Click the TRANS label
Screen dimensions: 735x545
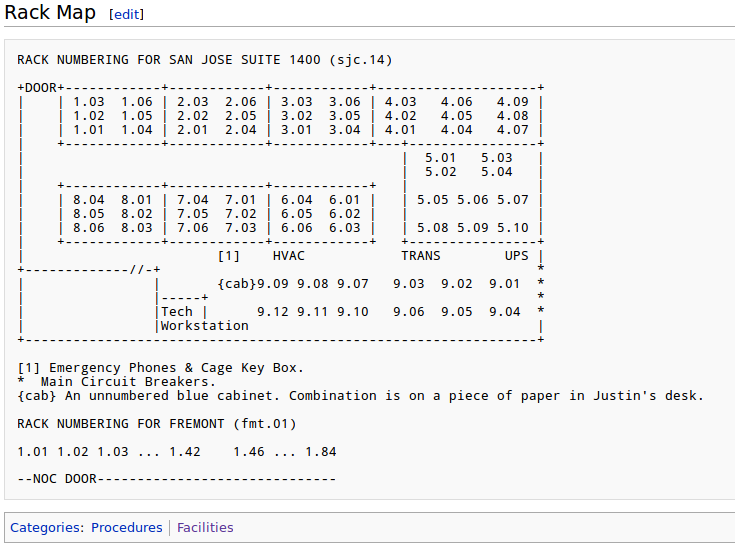pos(421,256)
